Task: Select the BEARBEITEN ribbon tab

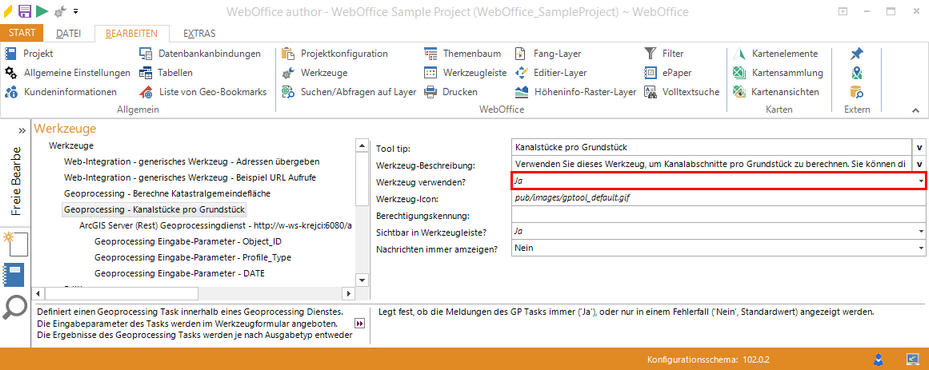Action: point(132,33)
